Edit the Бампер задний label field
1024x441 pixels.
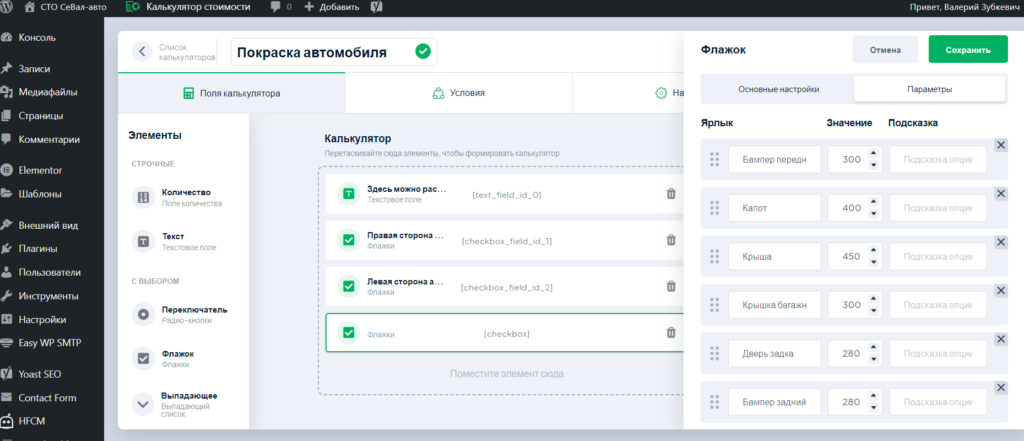coord(775,402)
